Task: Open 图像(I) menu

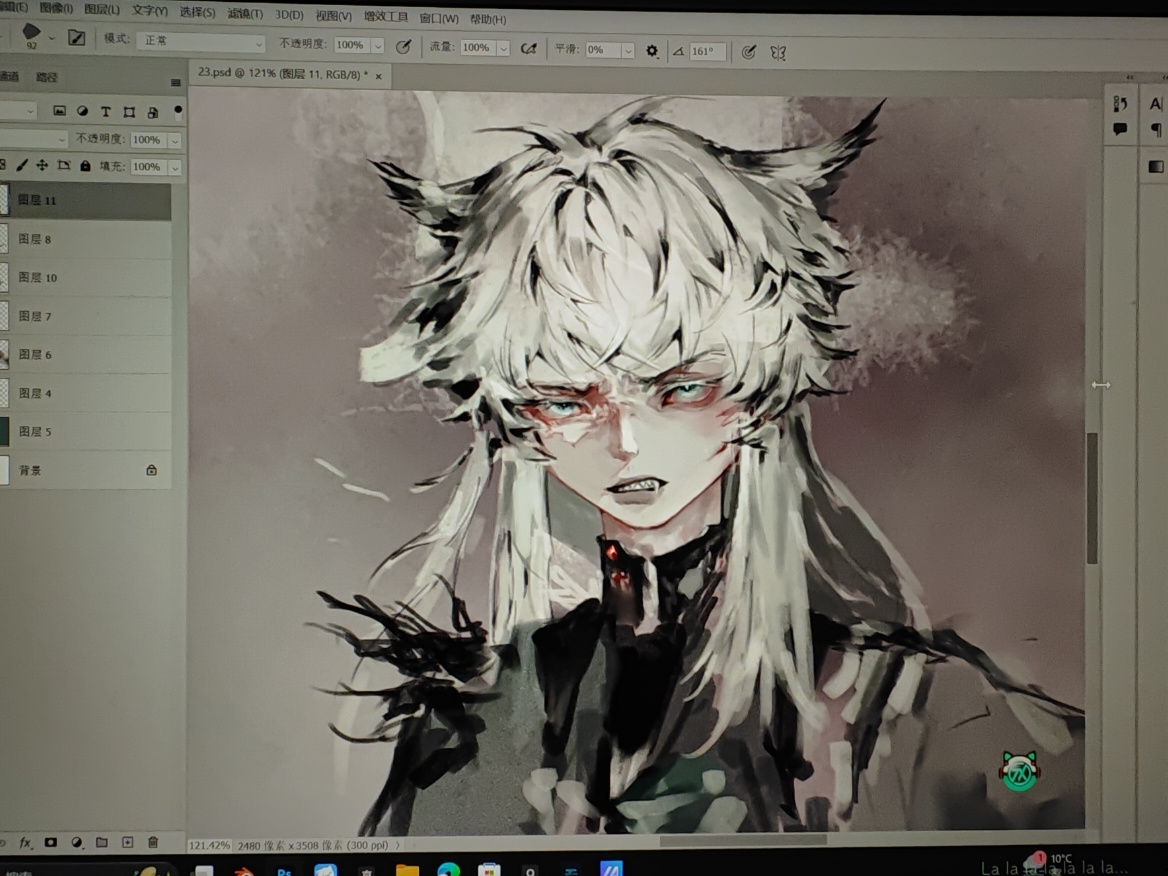Action: coord(56,8)
